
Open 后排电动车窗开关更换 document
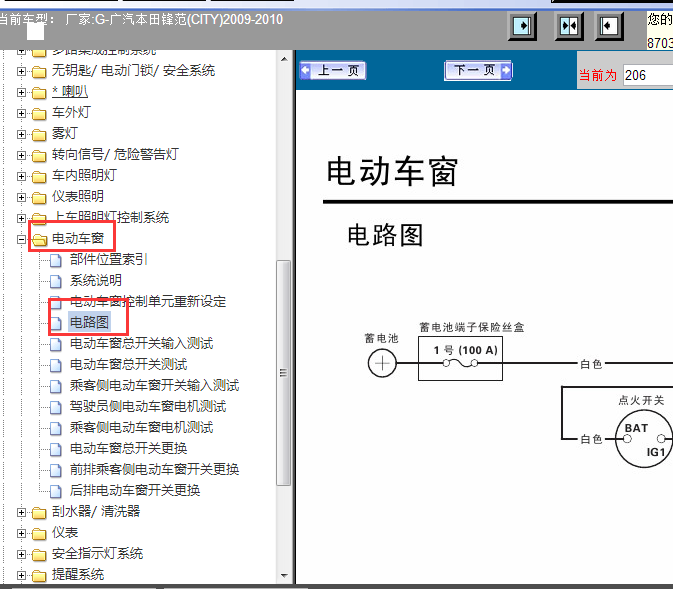[135, 491]
